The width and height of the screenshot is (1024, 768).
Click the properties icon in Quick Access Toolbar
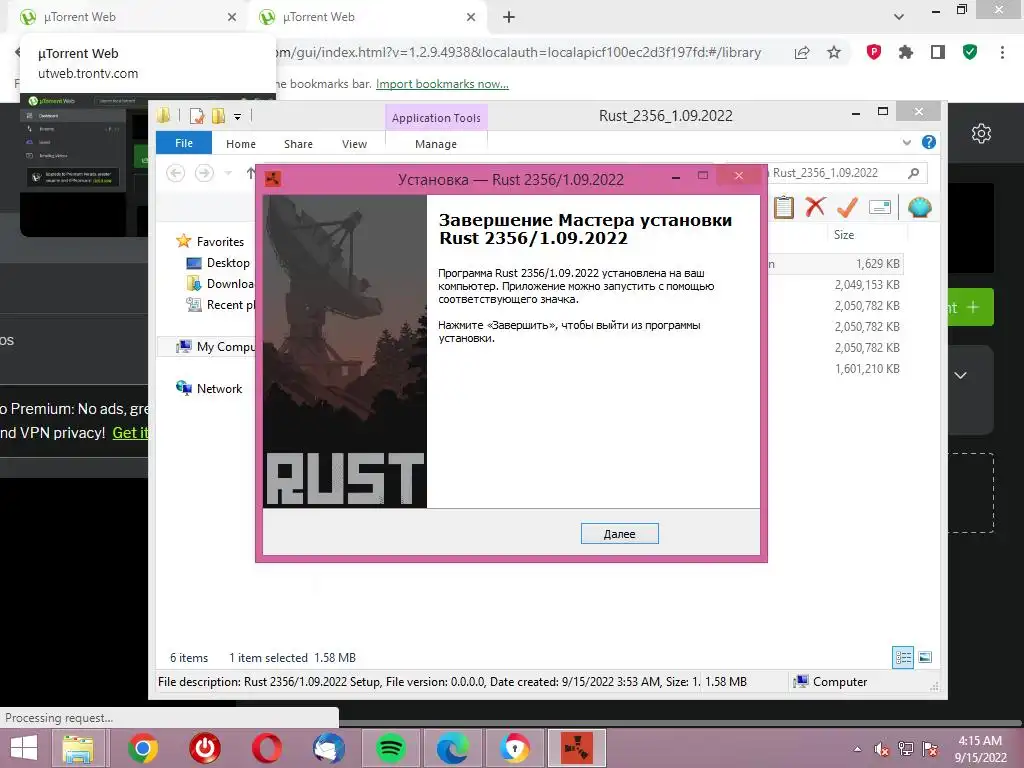(x=197, y=116)
